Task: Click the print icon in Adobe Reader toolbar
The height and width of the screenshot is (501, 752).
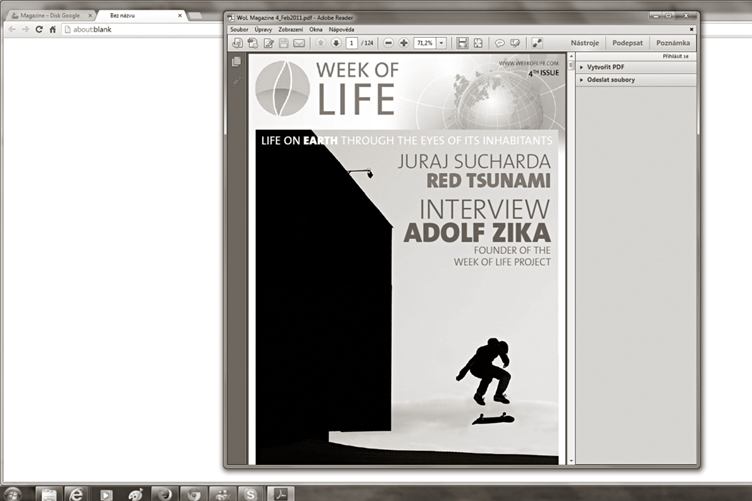Action: [283, 43]
